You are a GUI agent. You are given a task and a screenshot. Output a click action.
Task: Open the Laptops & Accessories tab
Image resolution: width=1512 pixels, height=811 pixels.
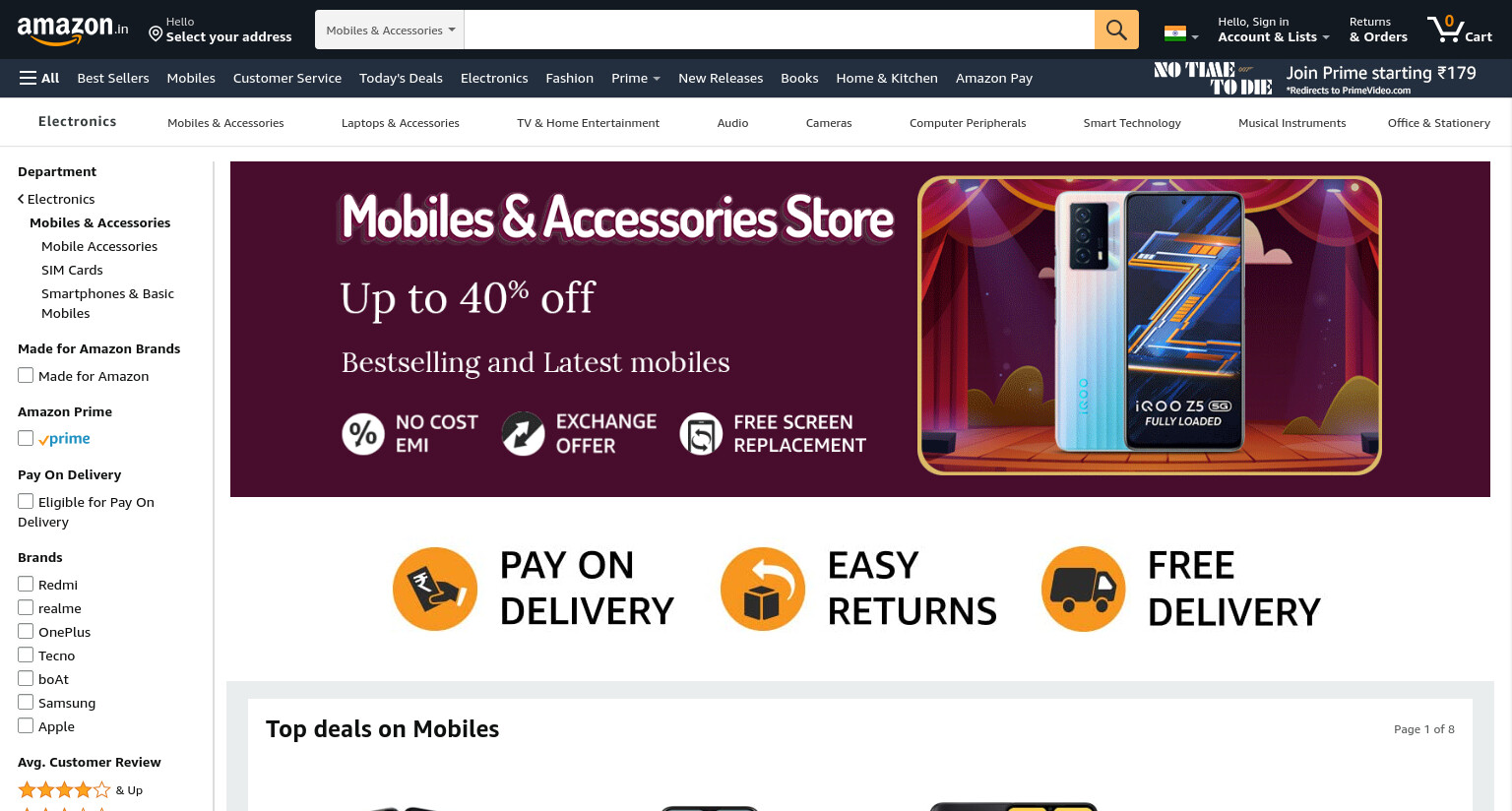[x=401, y=123]
